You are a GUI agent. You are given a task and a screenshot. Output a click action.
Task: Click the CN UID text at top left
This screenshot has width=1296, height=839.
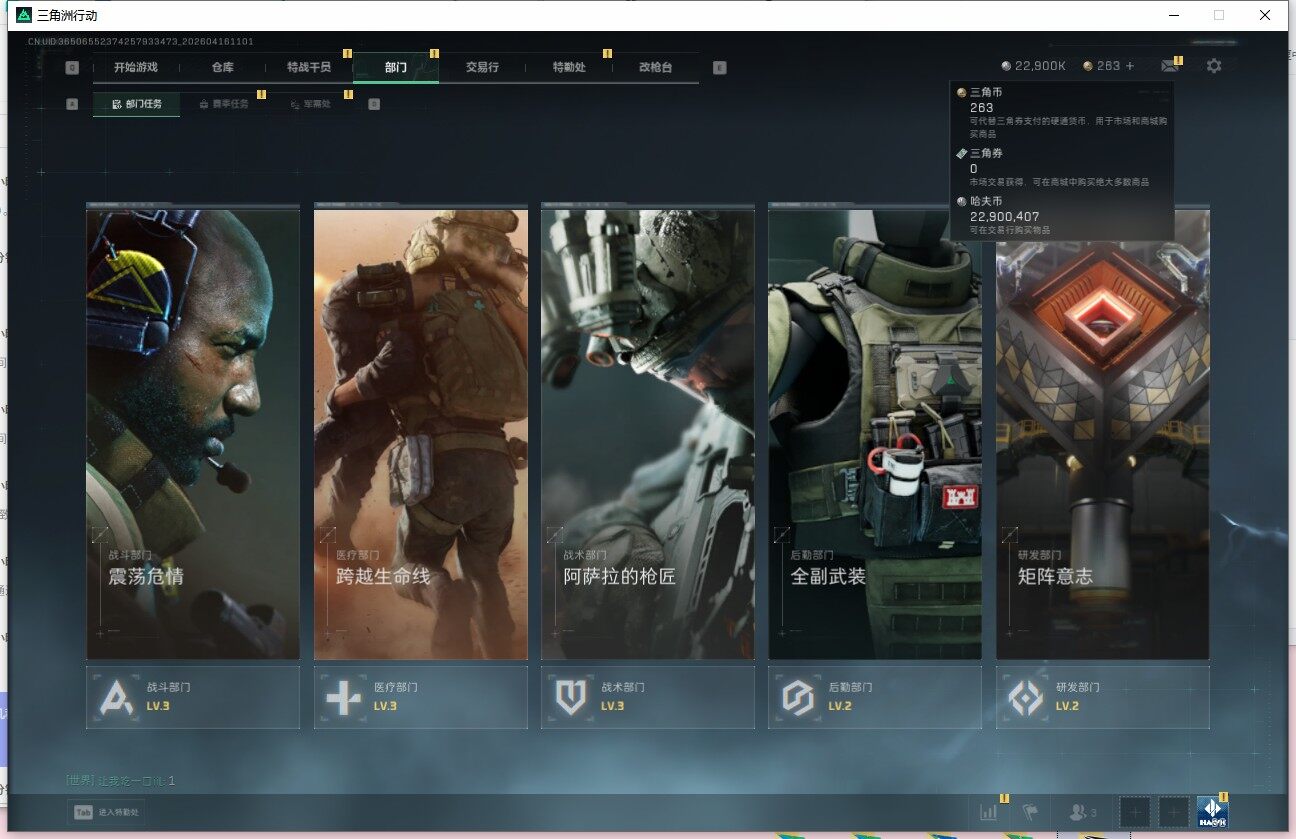click(140, 41)
